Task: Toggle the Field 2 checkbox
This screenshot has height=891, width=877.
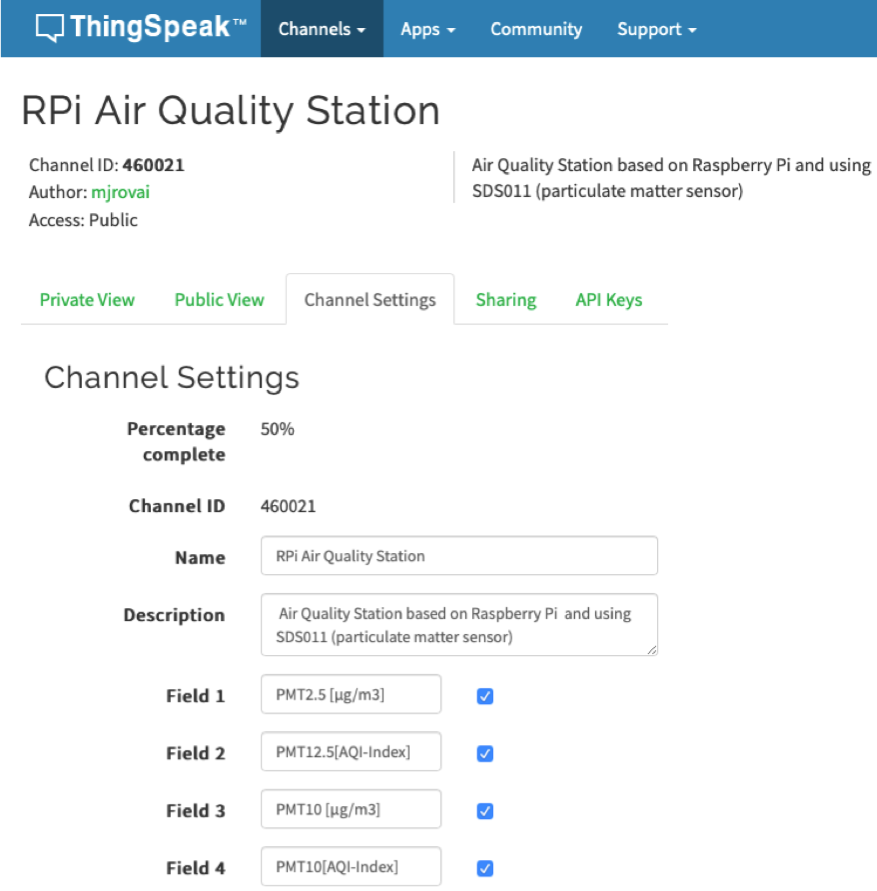Action: (485, 753)
